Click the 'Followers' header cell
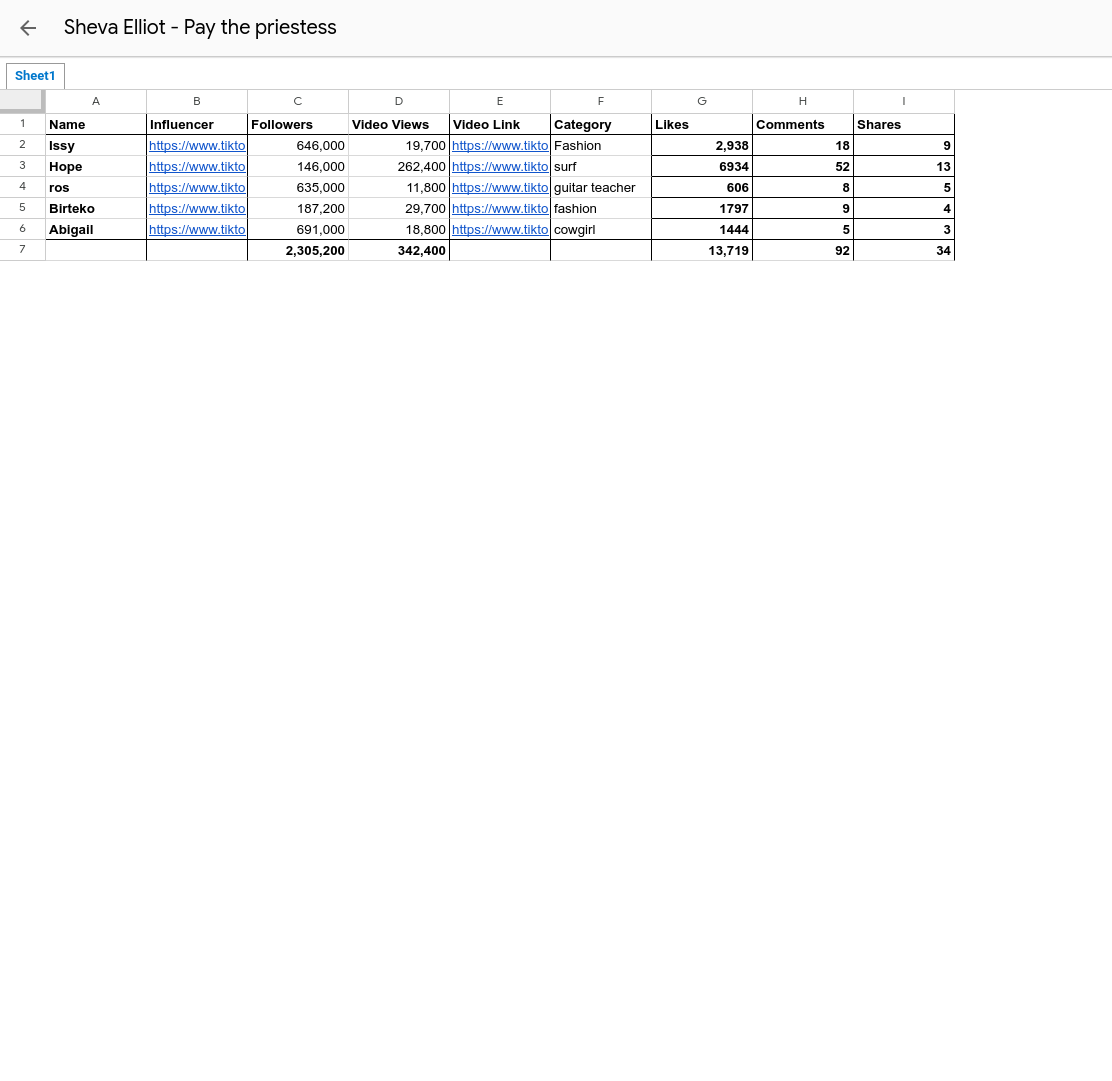 tap(298, 124)
